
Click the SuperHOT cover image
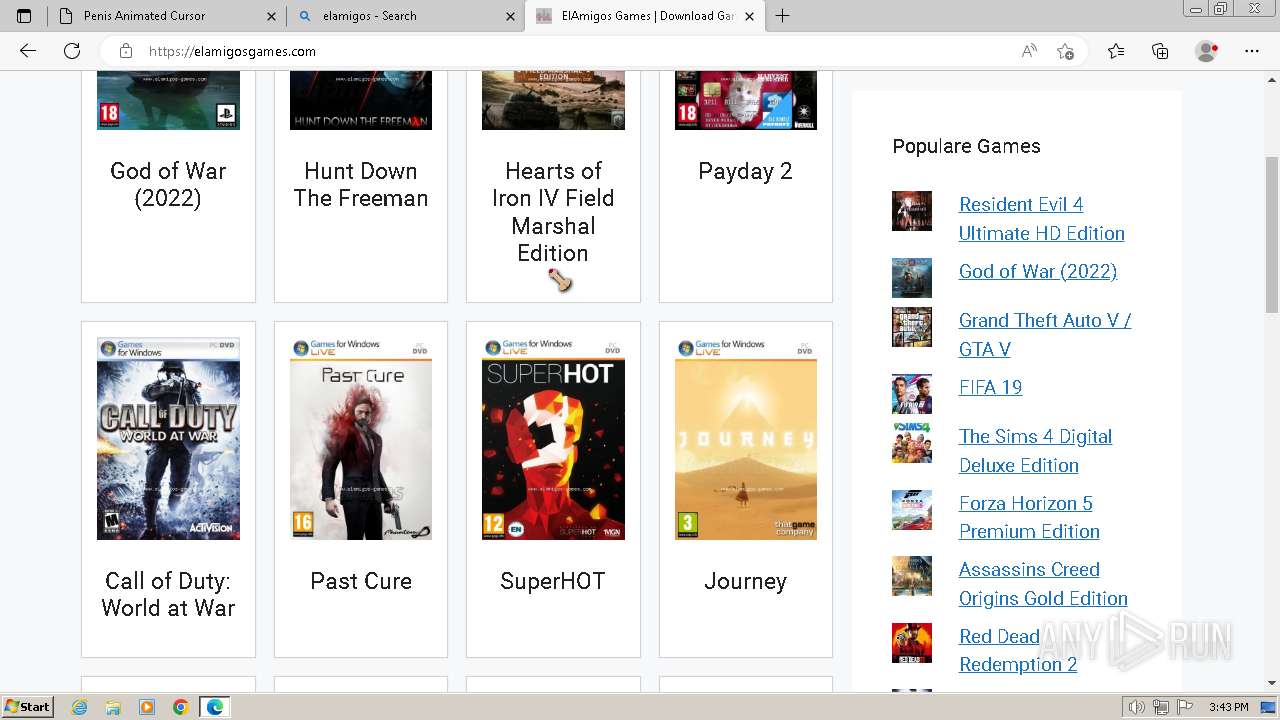553,438
